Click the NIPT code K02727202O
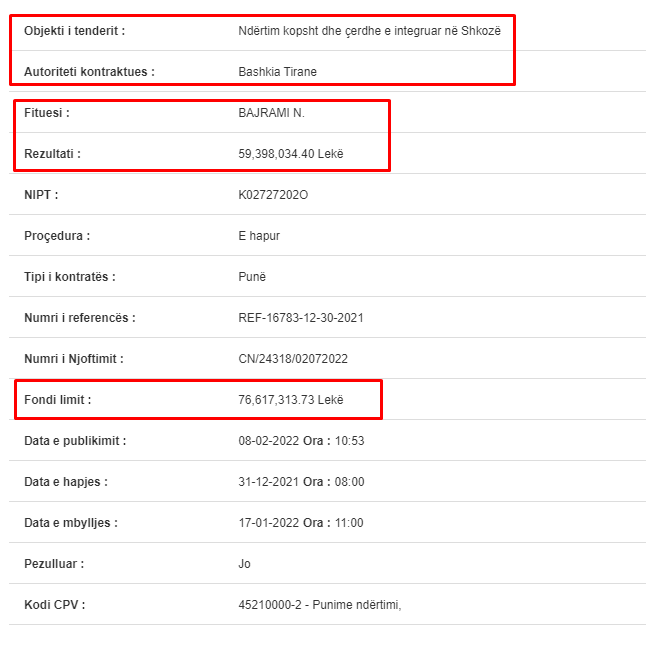The height and width of the screenshot is (650, 646). [273, 195]
